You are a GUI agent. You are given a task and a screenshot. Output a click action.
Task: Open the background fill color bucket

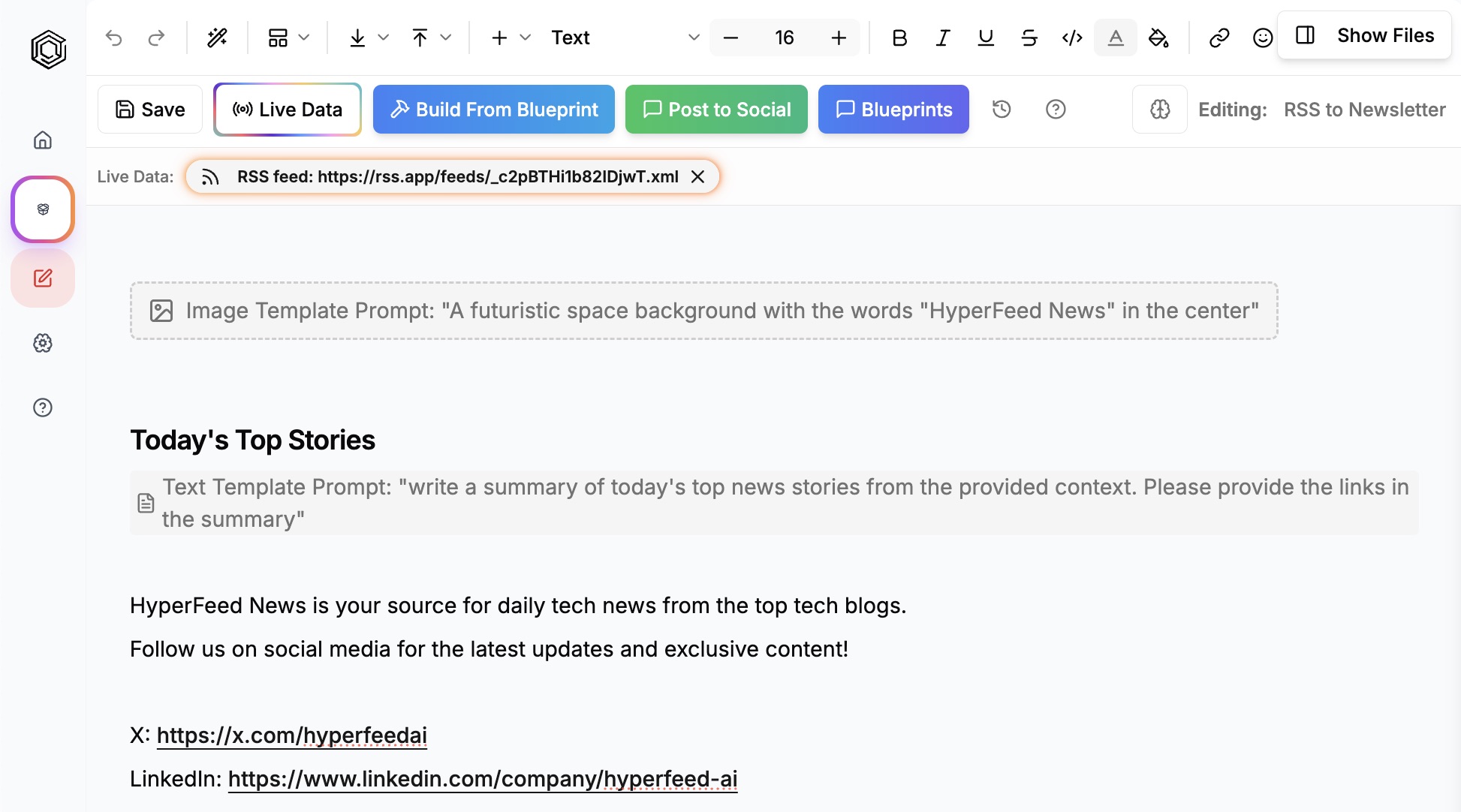tap(1158, 38)
